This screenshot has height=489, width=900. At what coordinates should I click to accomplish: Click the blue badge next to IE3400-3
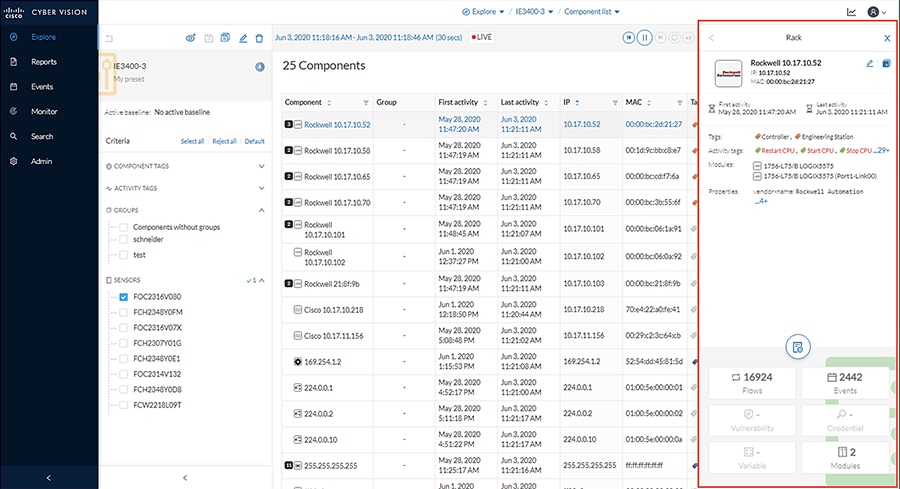pyautogui.click(x=260, y=67)
